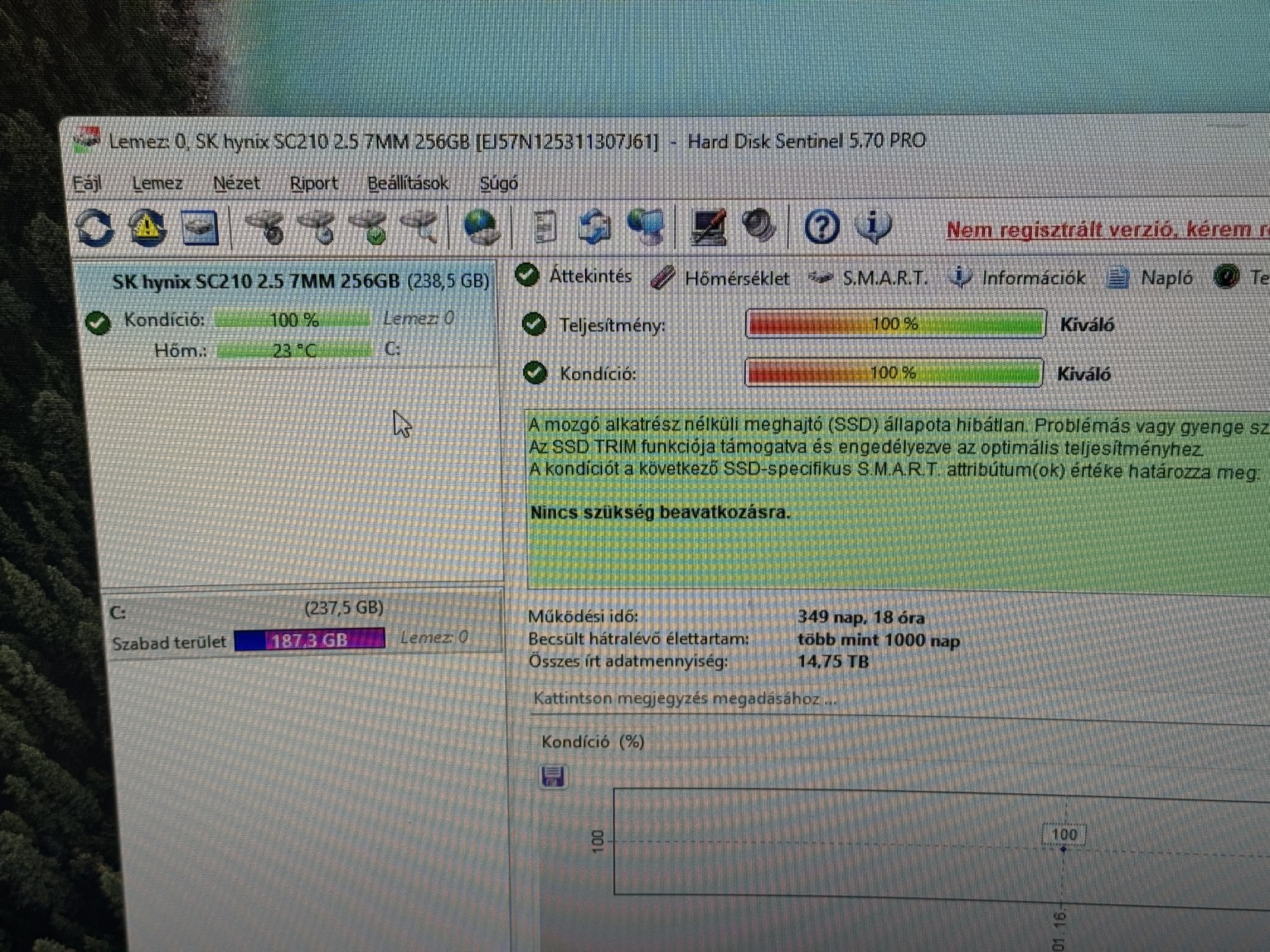Switch to the Hőmérséklet tab
The width and height of the screenshot is (1270, 952).
[720, 279]
